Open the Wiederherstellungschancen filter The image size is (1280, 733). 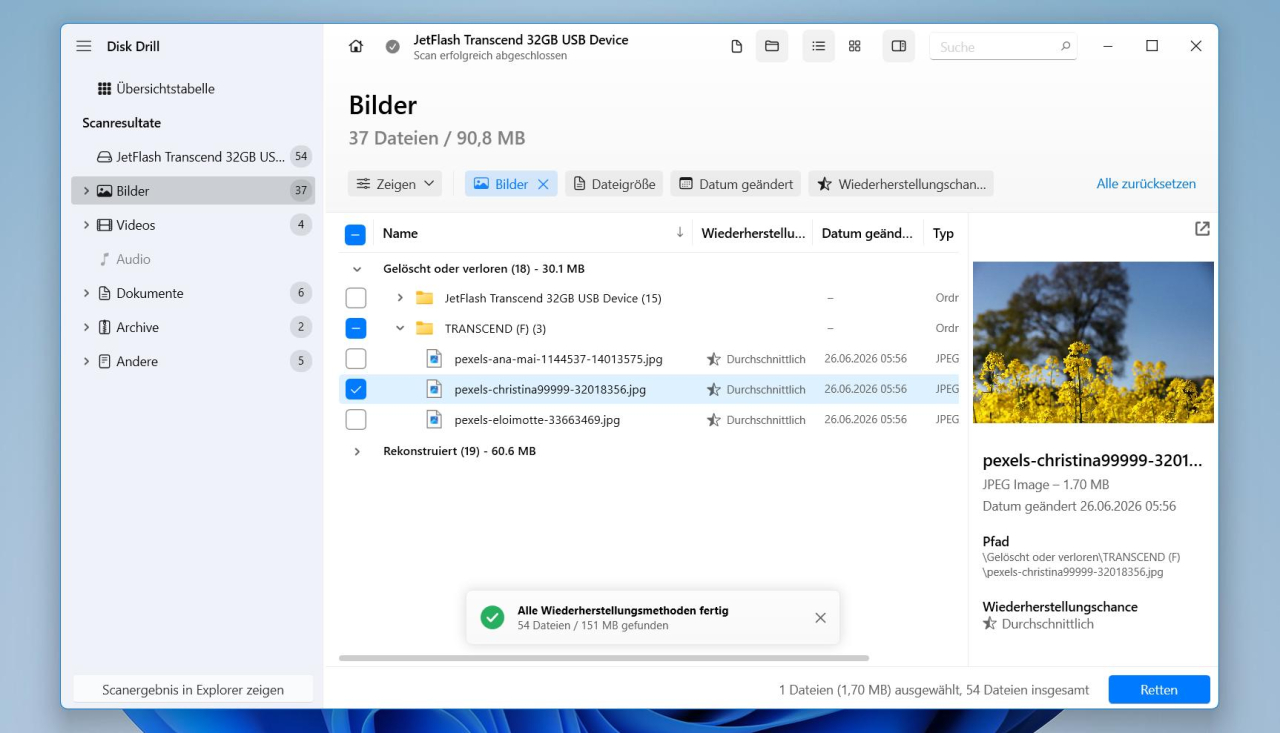point(901,184)
